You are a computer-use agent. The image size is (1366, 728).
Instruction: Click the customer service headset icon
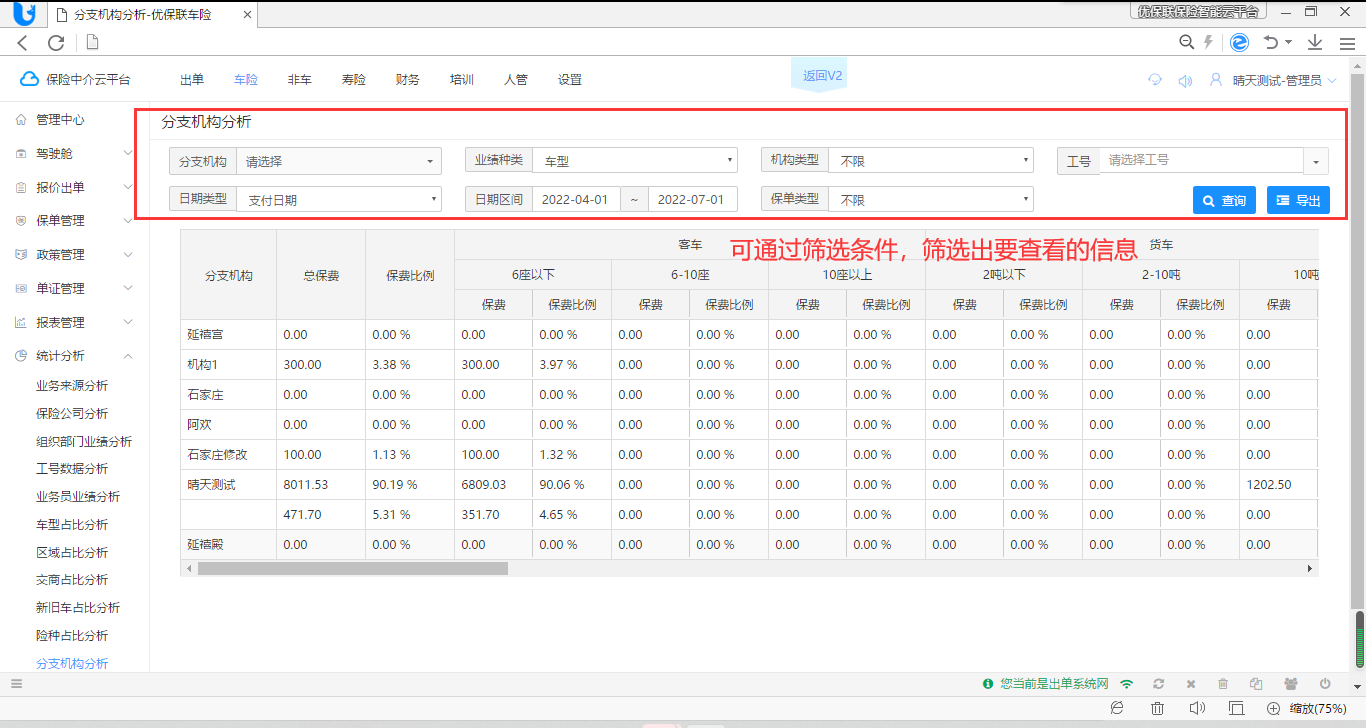1156,80
